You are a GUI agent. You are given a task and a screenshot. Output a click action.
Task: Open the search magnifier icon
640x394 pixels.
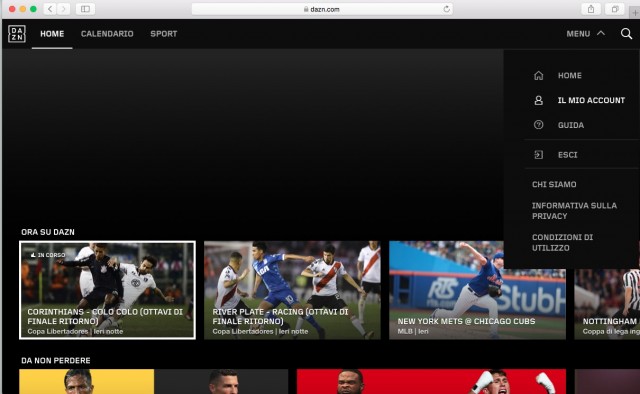[627, 33]
